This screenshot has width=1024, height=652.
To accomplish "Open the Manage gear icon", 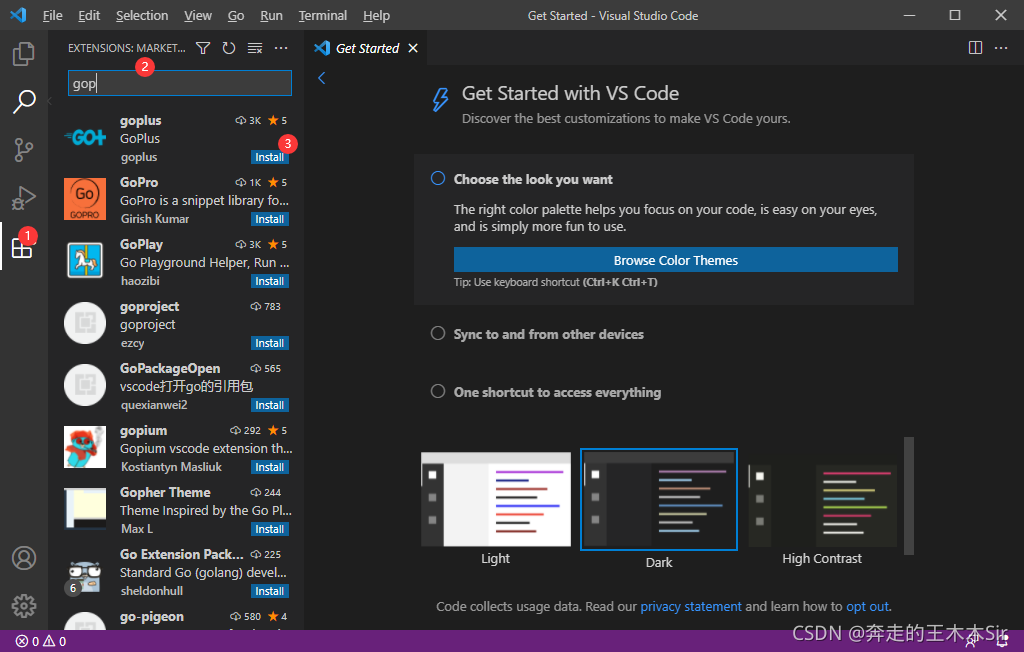I will (24, 606).
